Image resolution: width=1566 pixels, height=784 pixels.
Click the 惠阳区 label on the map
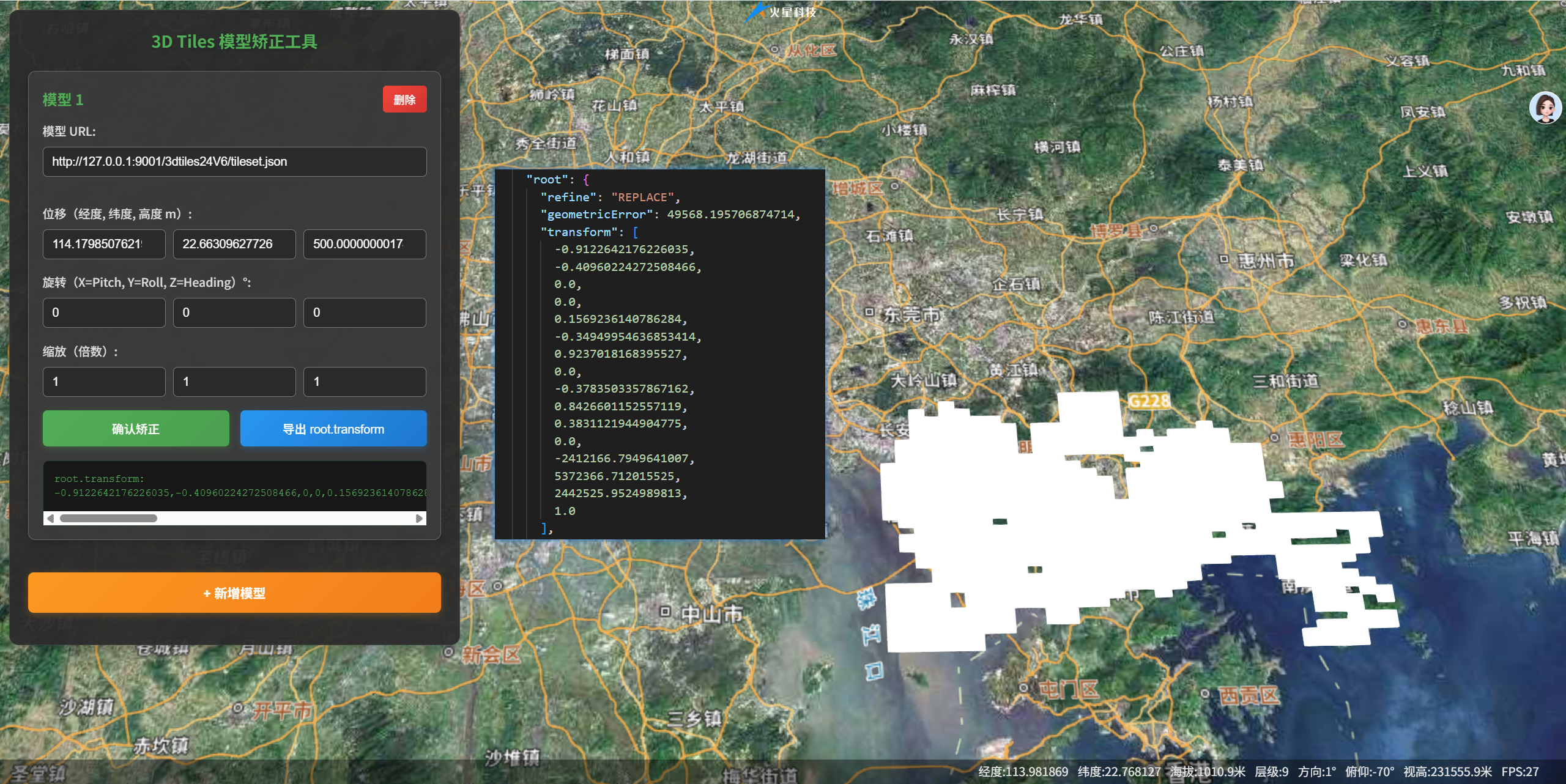(1316, 439)
